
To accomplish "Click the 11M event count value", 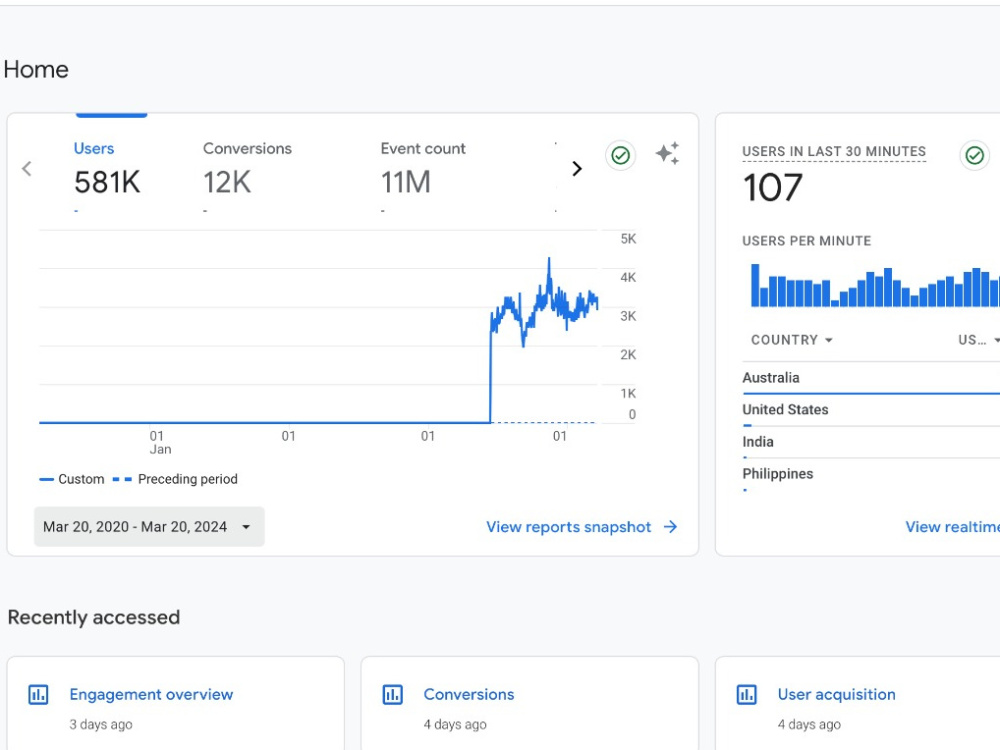I will click(406, 182).
